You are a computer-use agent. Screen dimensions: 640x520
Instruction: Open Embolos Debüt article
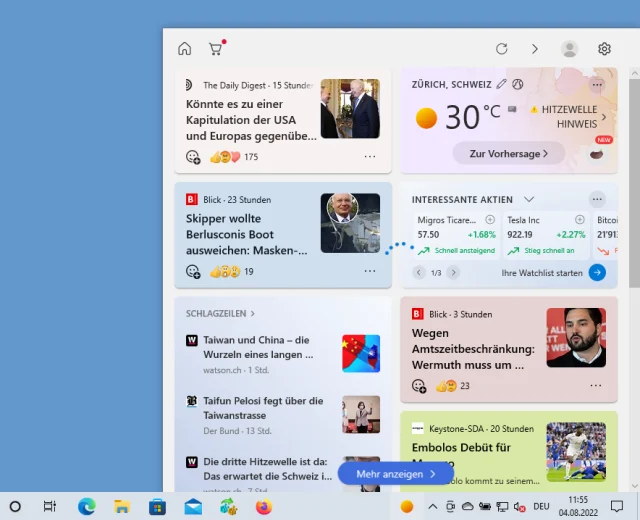[x=461, y=448]
